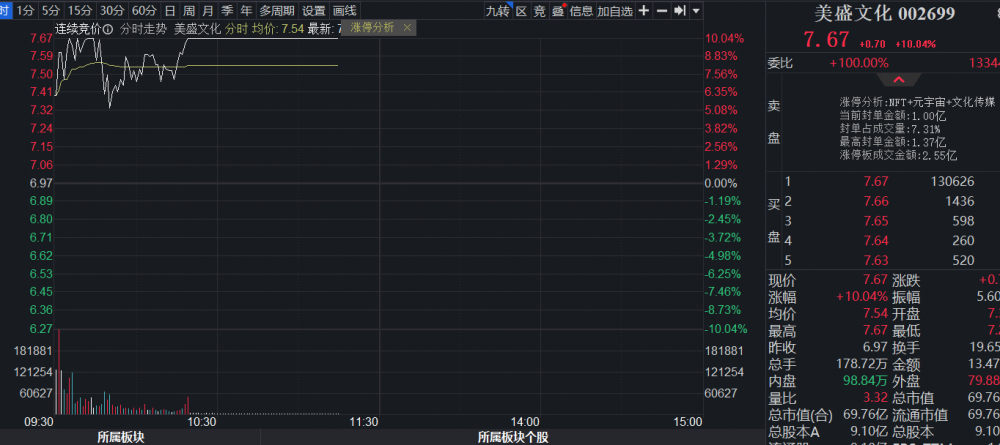Screen dimensions: 1000x445
Task: Click the 11:30 time axis label
Action: point(364,422)
